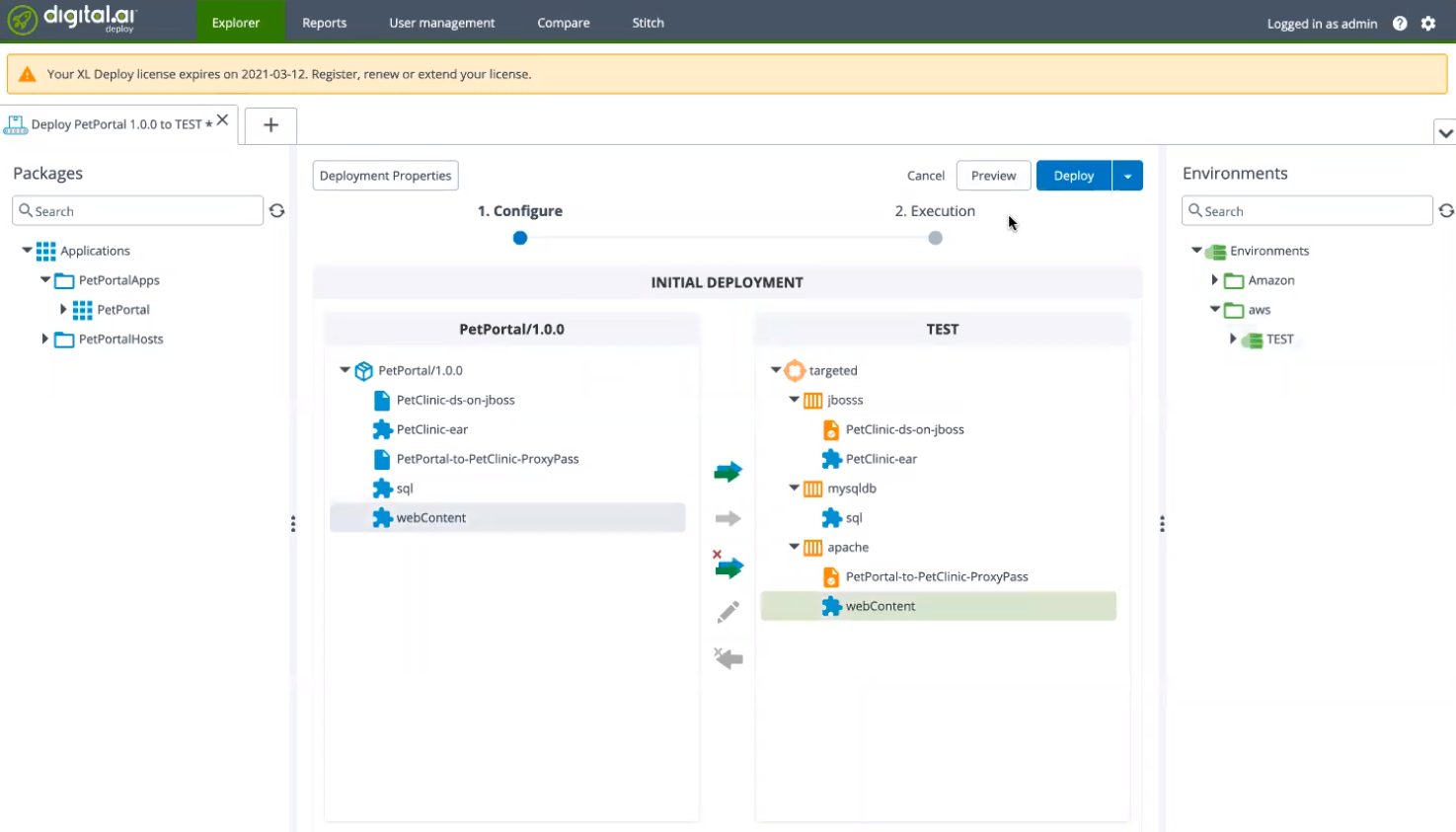The image size is (1456, 832).
Task: Click the PetPortalApps folder icon
Action: [64, 280]
